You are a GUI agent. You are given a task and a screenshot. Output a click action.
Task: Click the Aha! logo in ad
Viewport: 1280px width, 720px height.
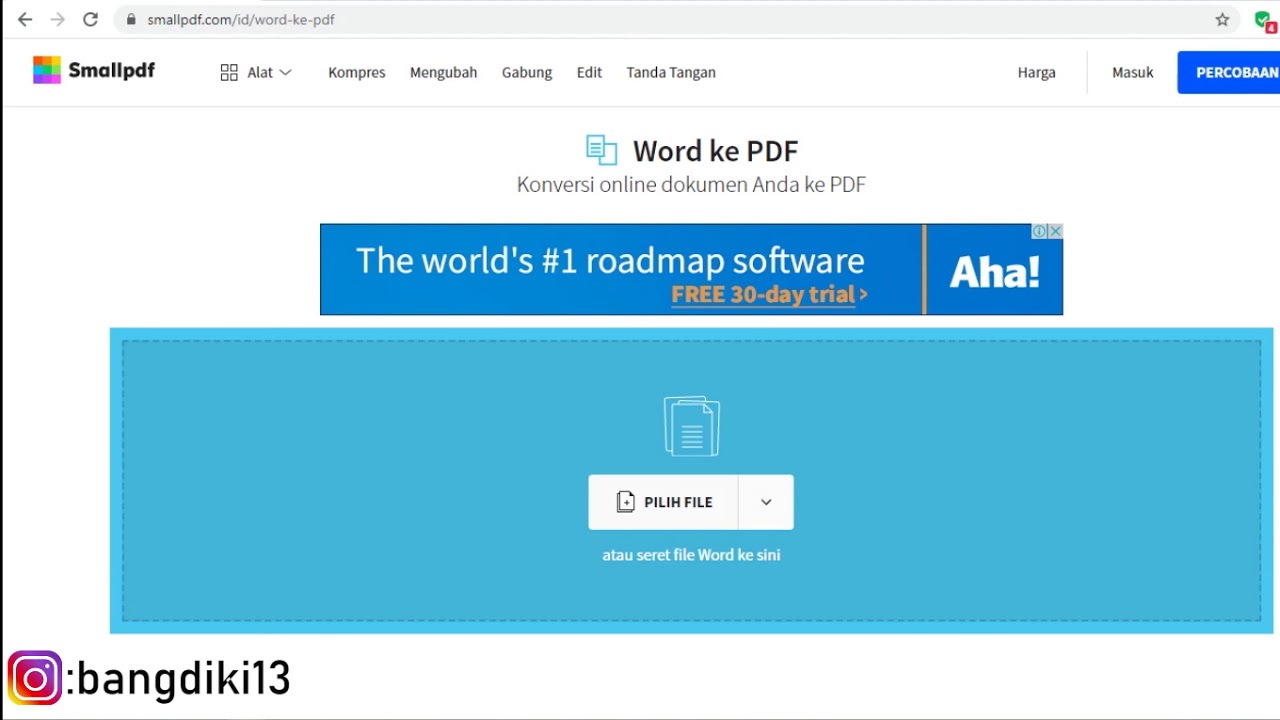click(994, 271)
